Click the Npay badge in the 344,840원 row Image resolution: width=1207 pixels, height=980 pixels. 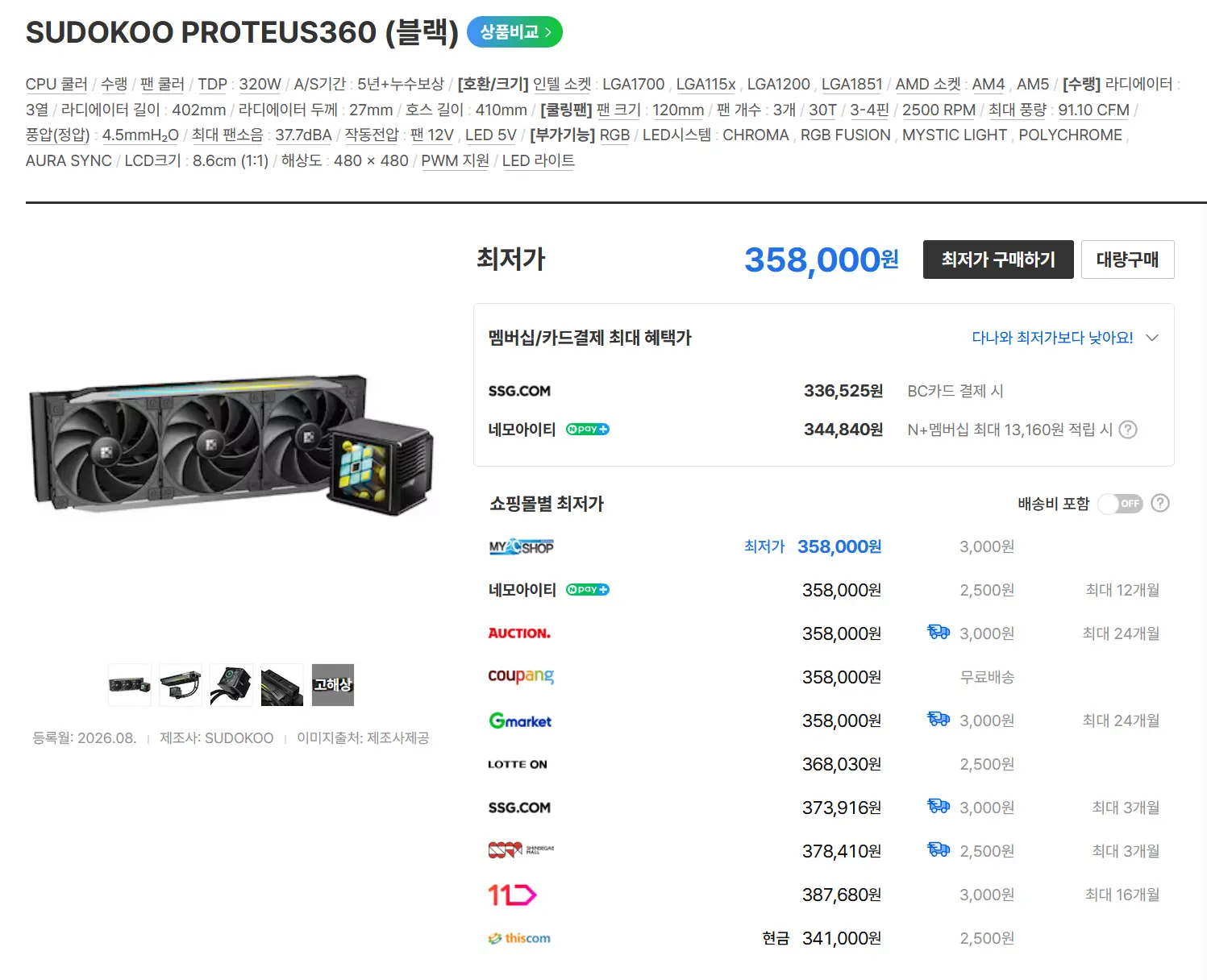588,430
